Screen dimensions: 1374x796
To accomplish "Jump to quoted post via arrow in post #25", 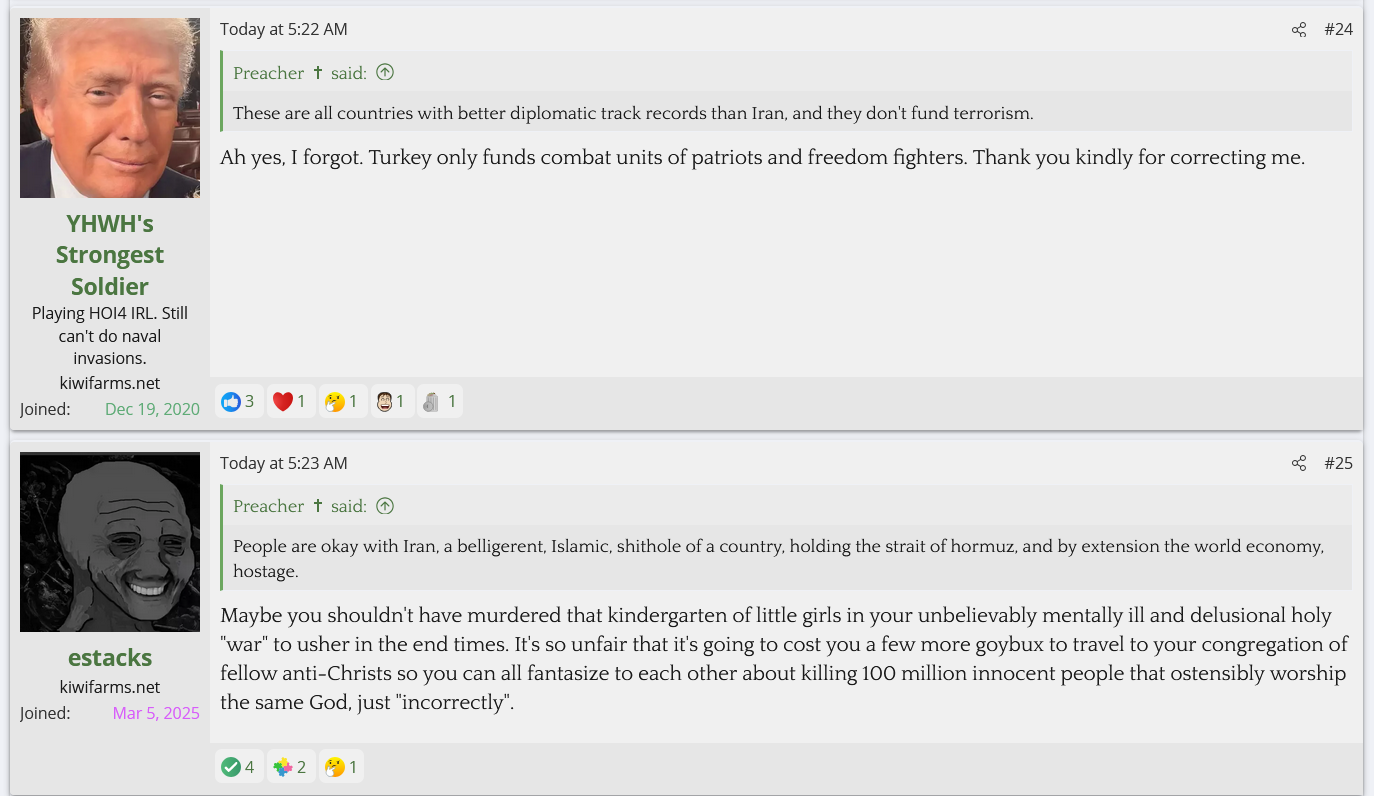I will [x=385, y=506].
